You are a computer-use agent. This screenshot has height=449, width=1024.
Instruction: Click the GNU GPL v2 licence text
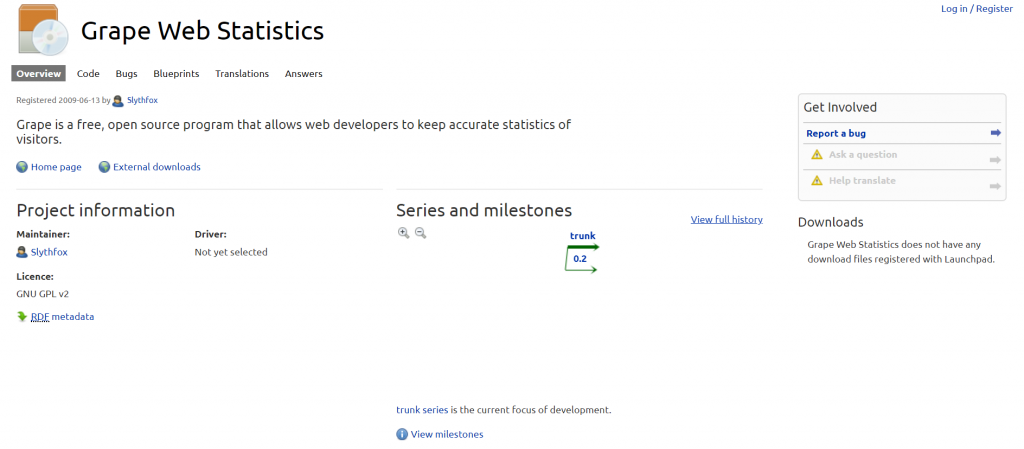pos(42,294)
